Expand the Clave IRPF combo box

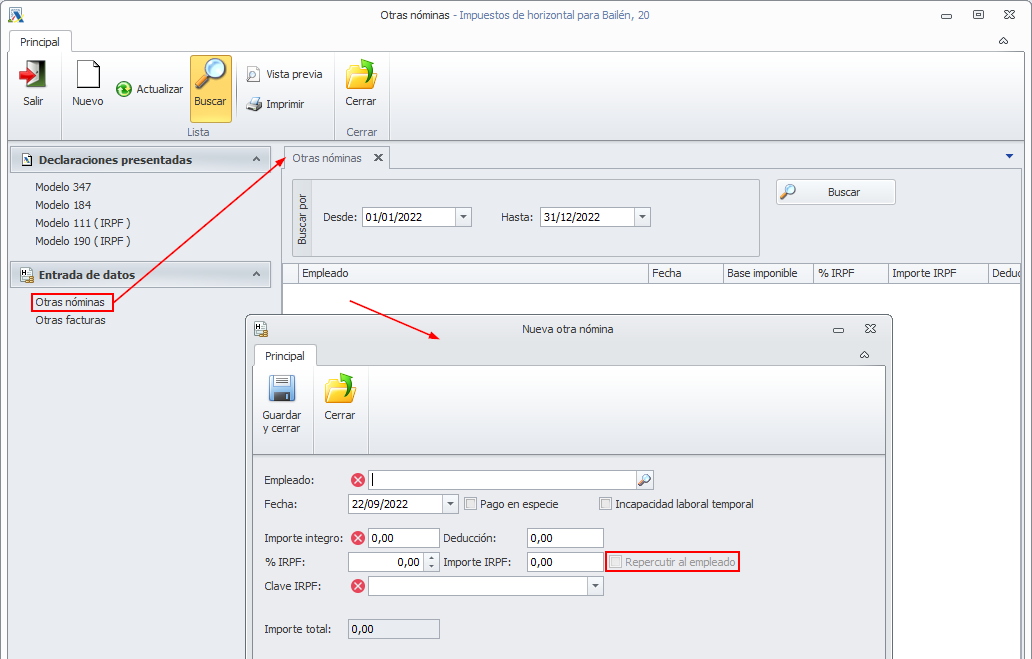point(595,586)
